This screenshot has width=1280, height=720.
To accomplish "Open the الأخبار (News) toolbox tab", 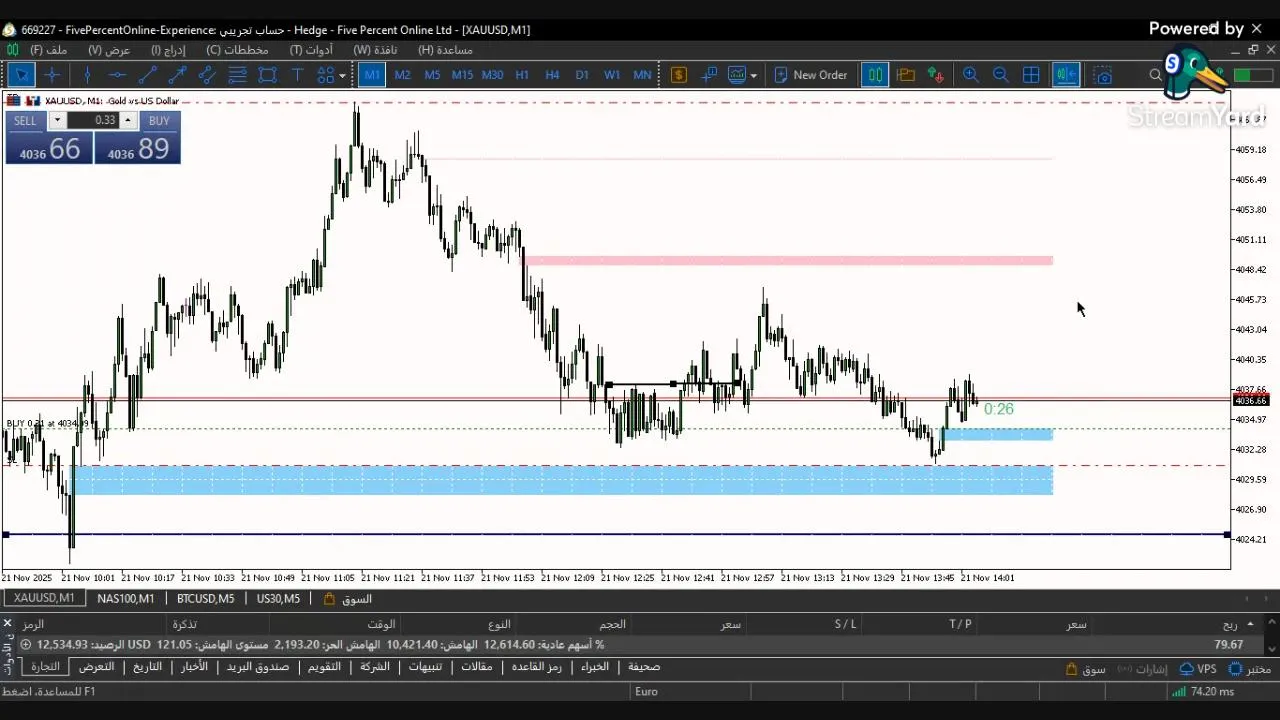I will [194, 666].
